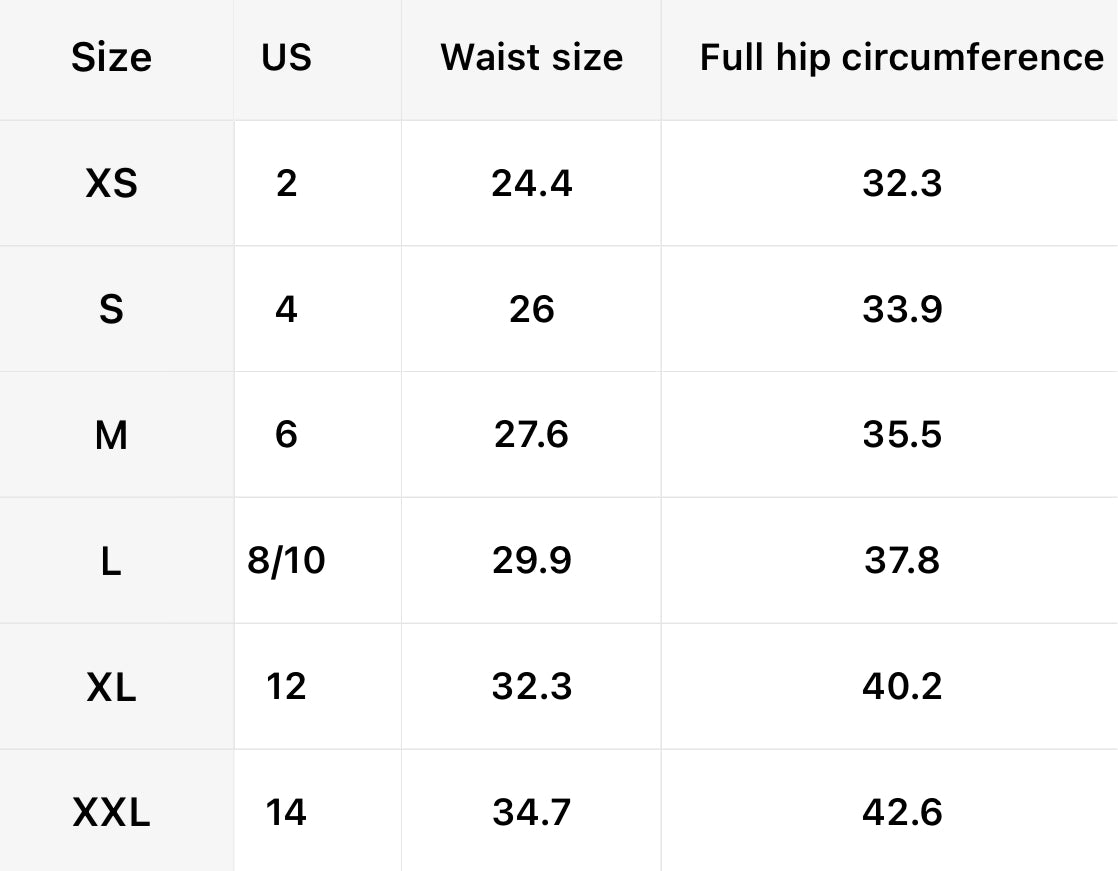The image size is (1118, 871).
Task: Select the L size row label
Action: tap(111, 562)
